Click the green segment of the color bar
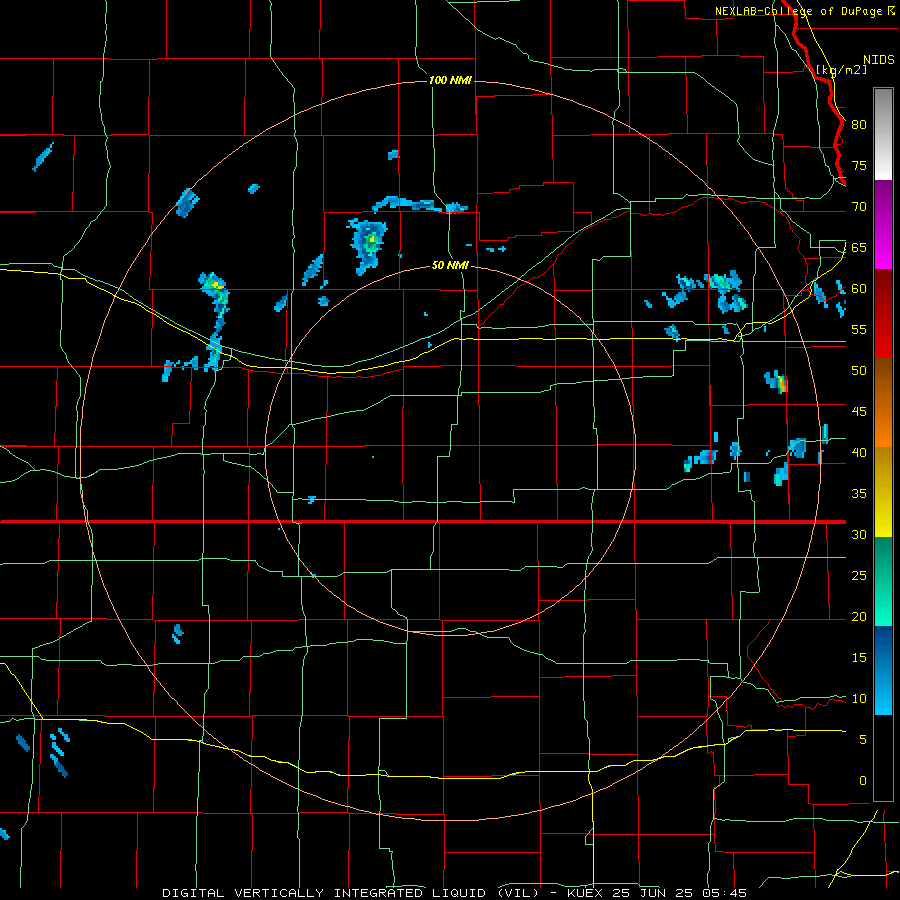 pyautogui.click(x=883, y=581)
